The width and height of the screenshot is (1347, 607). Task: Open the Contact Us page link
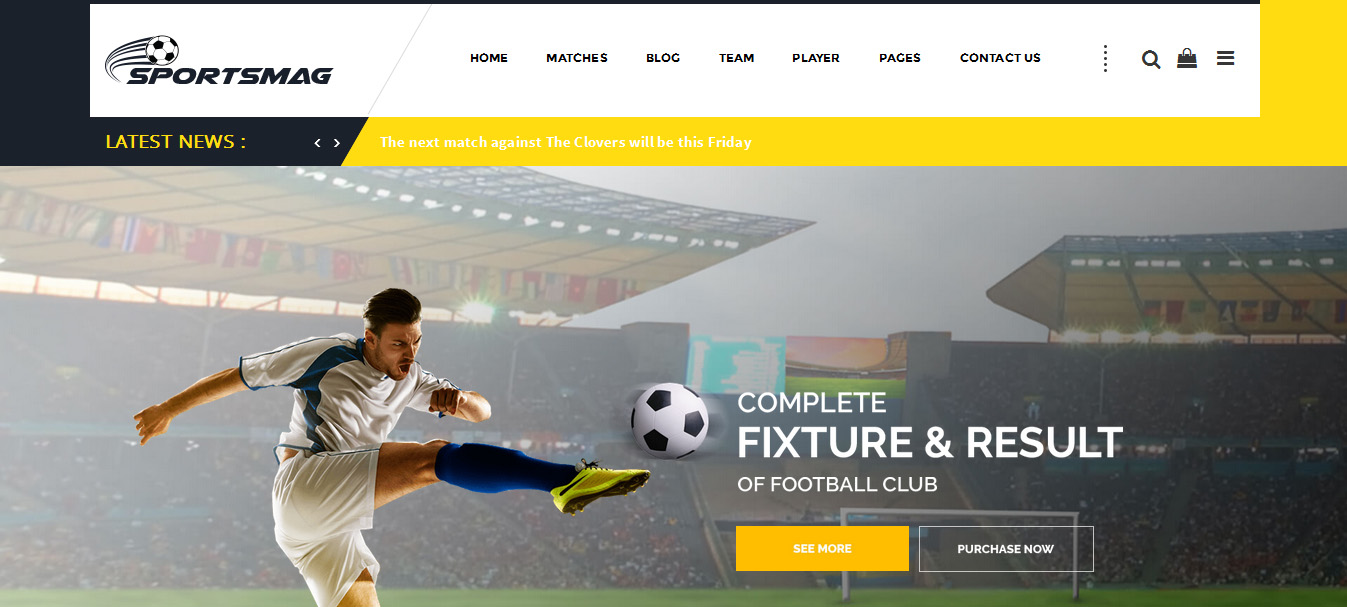tap(1000, 58)
